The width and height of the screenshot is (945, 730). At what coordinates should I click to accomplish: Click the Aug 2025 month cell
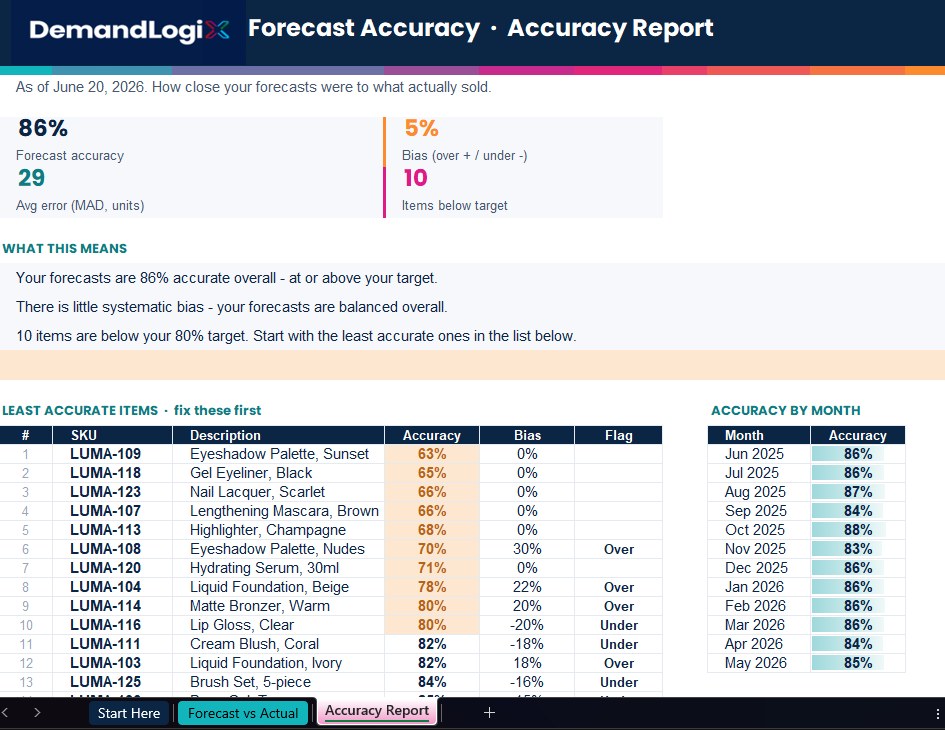pyautogui.click(x=759, y=492)
